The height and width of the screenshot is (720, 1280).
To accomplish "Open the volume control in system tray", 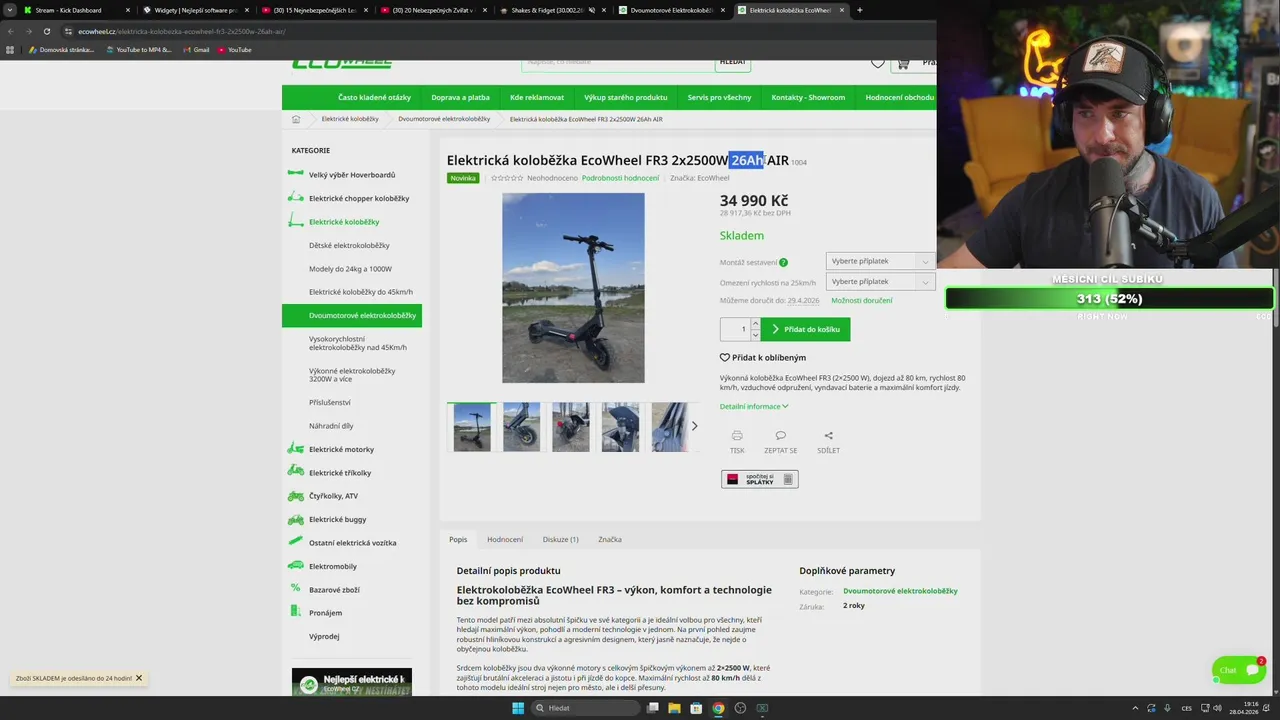I will pyautogui.click(x=1217, y=708).
